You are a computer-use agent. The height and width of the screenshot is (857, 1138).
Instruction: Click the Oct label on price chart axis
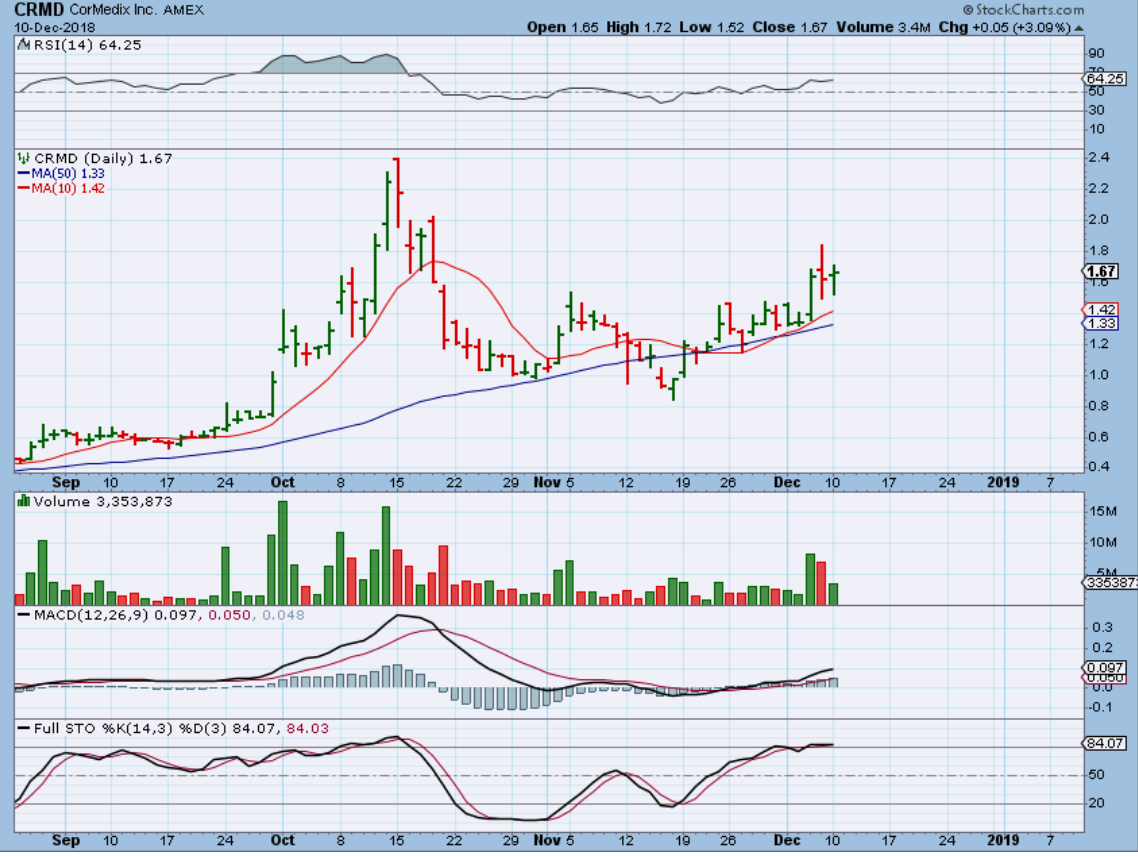[282, 483]
